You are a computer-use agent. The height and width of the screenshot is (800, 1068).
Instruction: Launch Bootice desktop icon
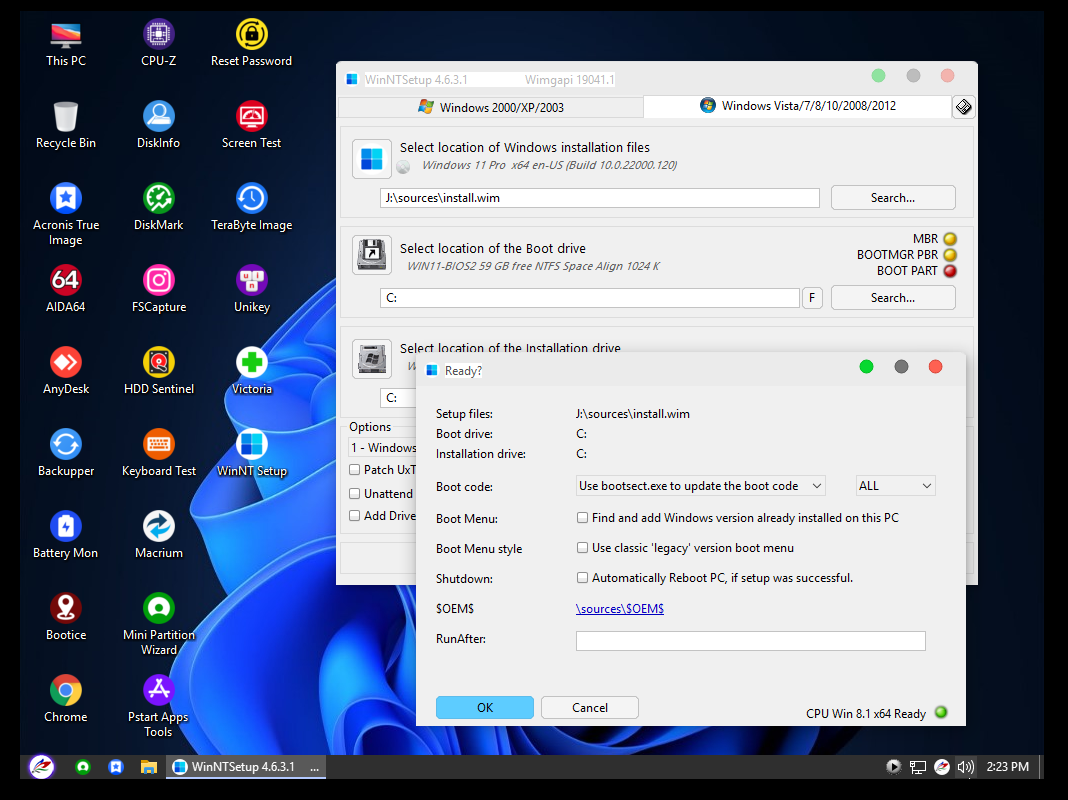point(65,618)
